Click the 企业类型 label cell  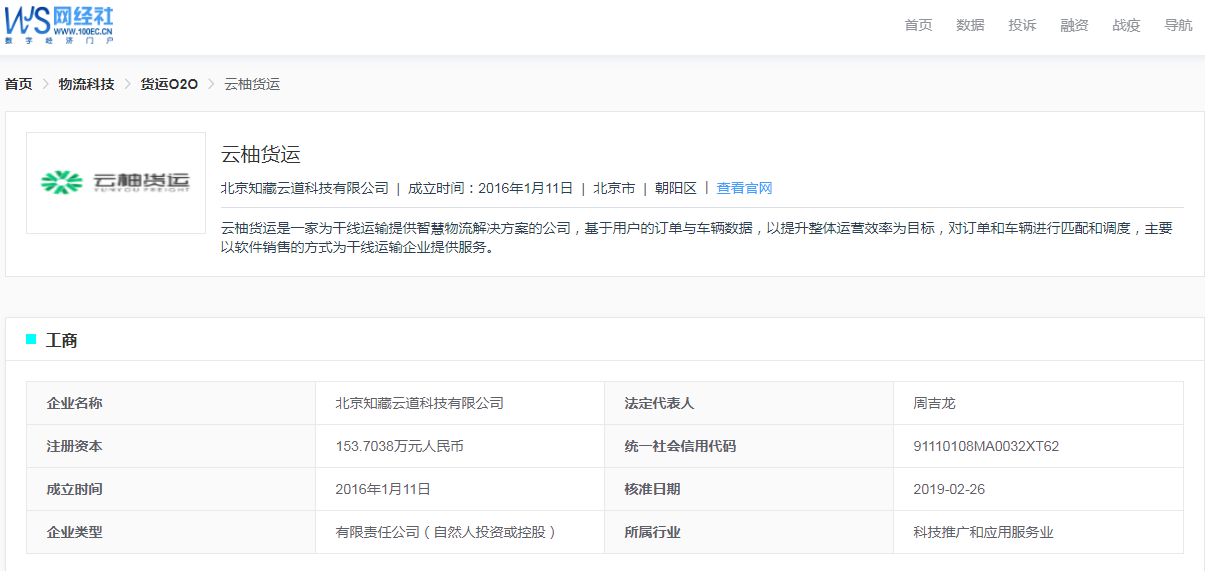pyautogui.click(x=171, y=532)
